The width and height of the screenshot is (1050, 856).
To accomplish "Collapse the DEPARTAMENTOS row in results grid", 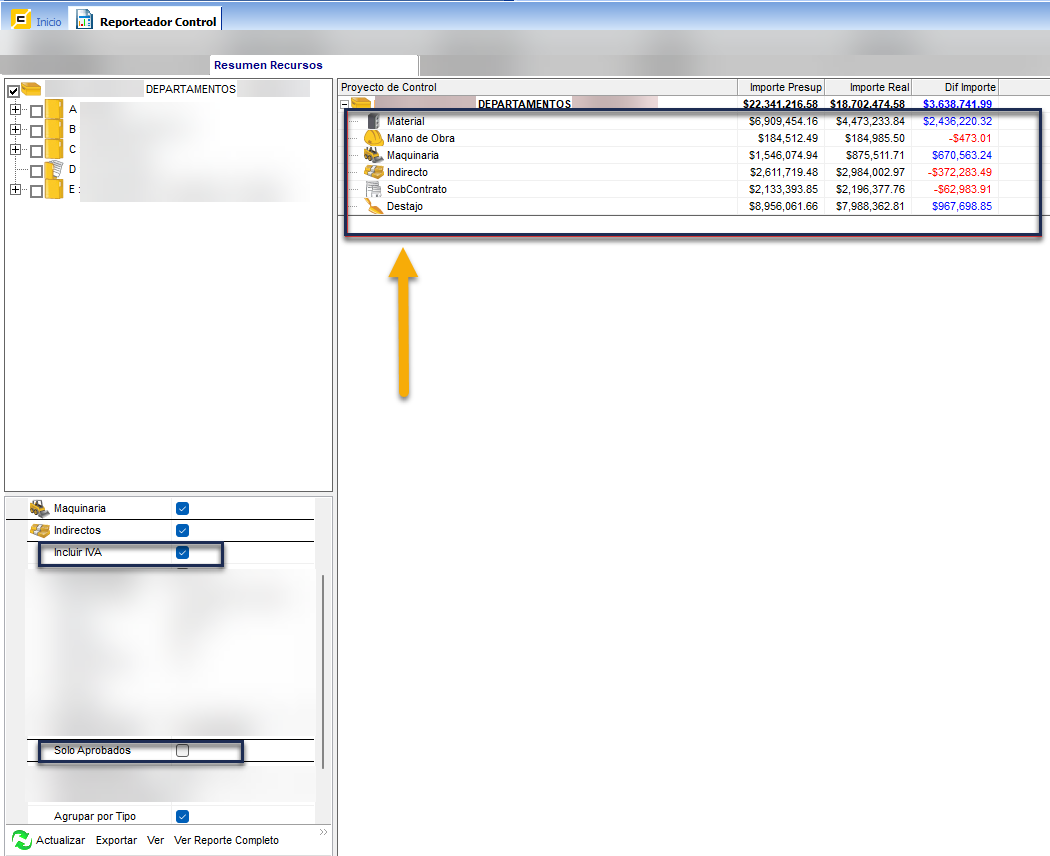I will pyautogui.click(x=345, y=104).
